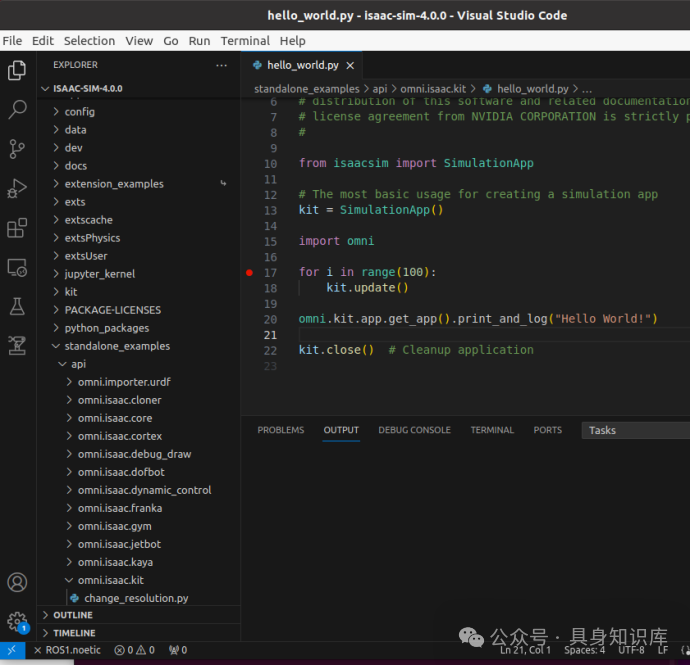
Task: Expand the OUTLINE section
Action: coord(72,615)
